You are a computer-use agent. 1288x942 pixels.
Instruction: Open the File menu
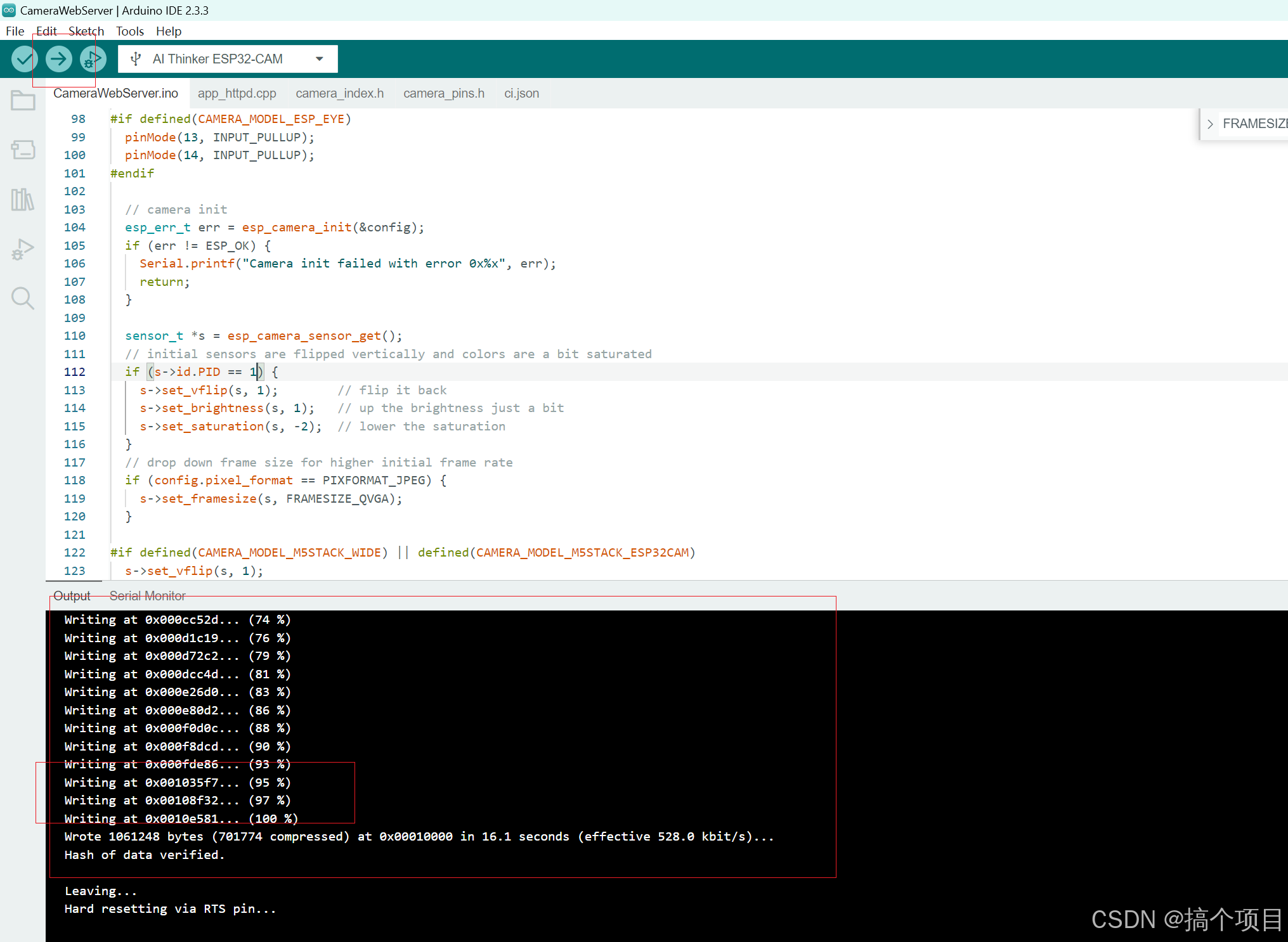[15, 31]
